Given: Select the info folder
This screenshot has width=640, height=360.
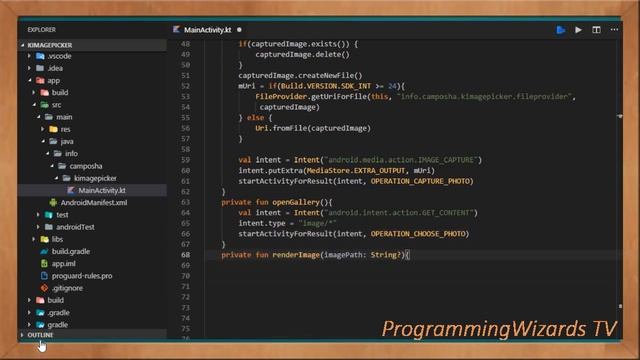Looking at the screenshot, I should [x=71, y=154].
